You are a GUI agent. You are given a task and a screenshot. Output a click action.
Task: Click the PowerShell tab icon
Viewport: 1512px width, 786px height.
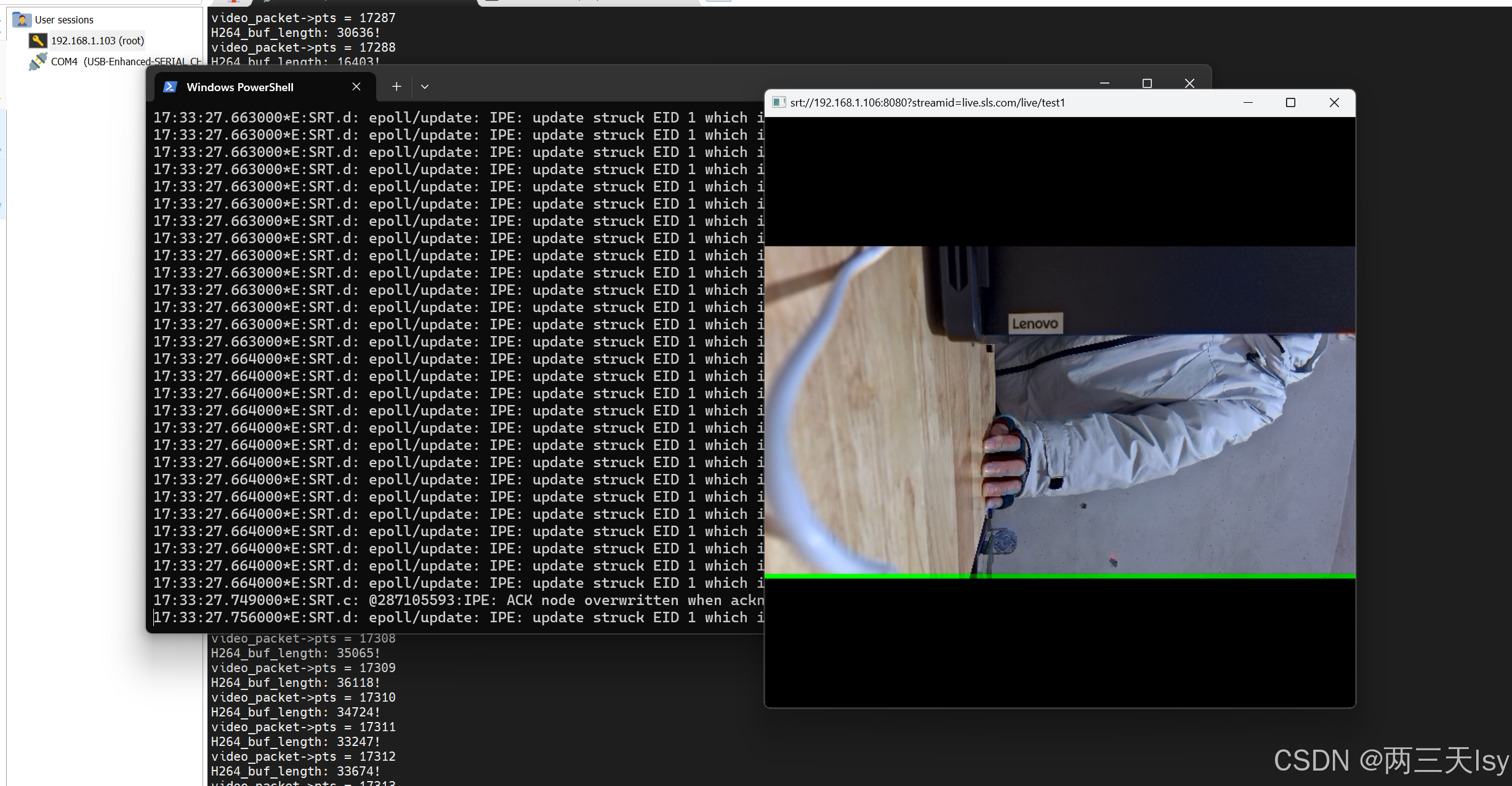tap(171, 87)
